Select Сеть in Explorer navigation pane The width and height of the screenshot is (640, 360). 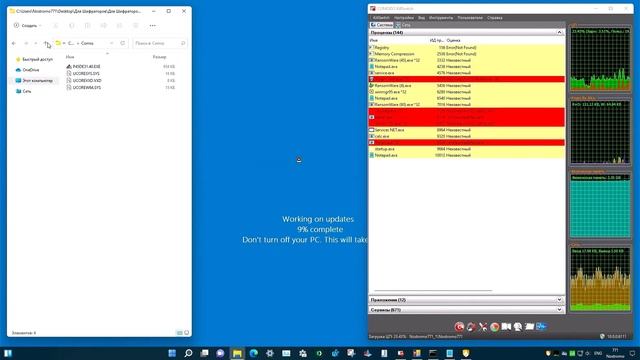23,91
